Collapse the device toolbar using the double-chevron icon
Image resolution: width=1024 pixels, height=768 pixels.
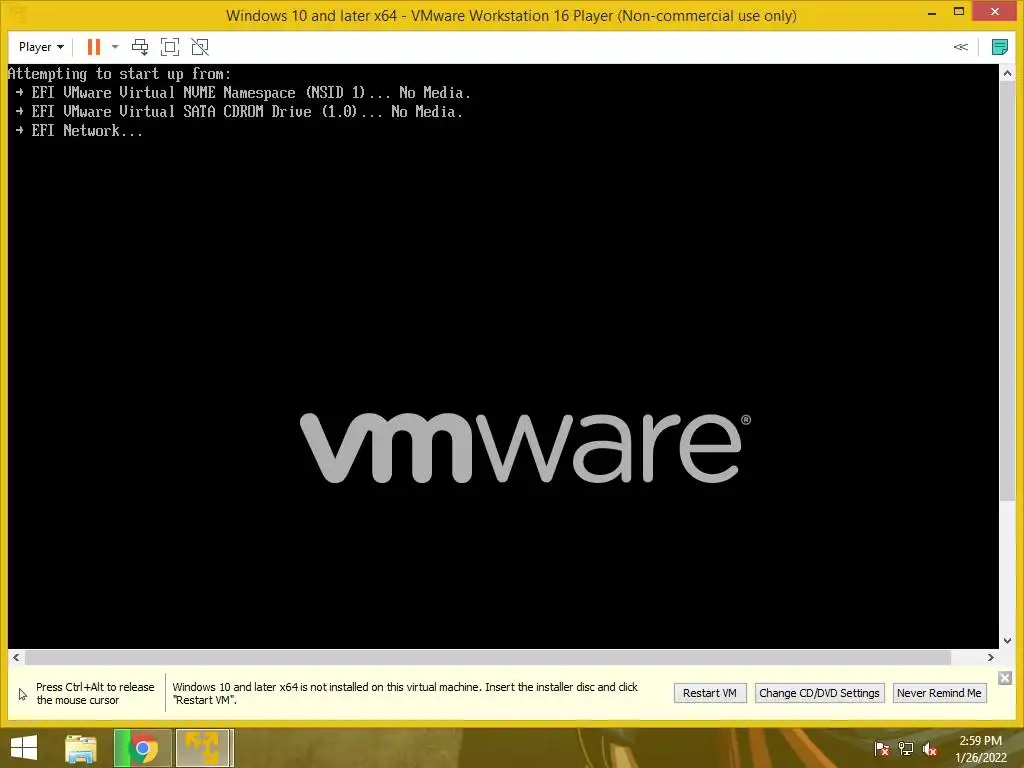pyautogui.click(x=961, y=47)
